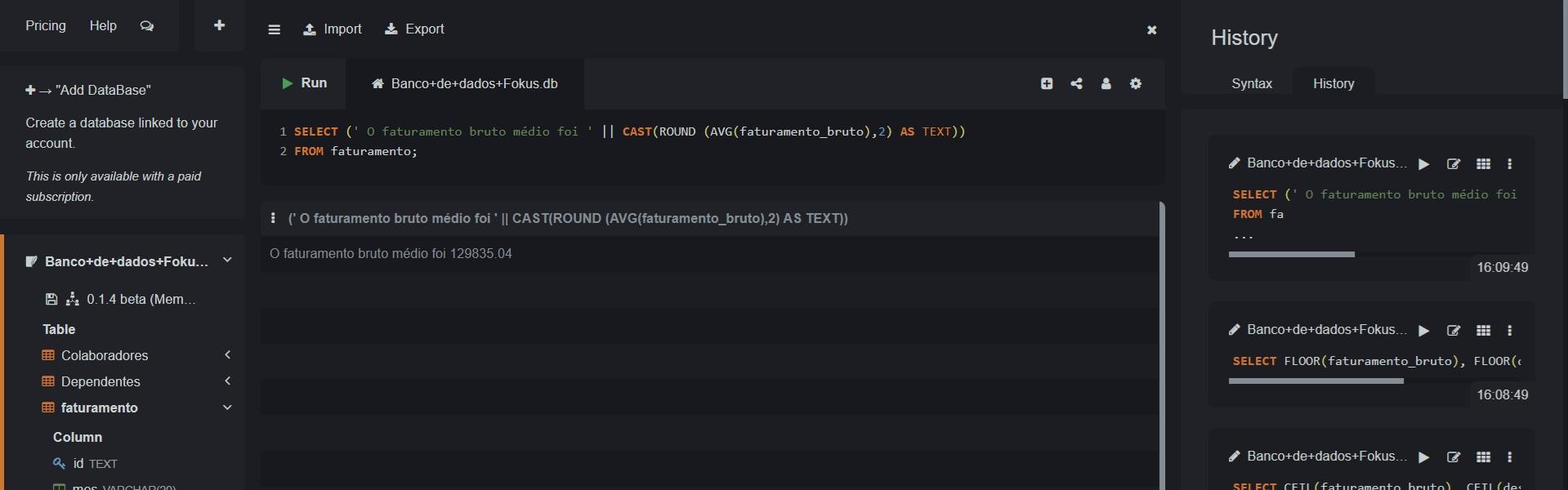
Task: Add a new tab with plus icon
Action: coord(219,25)
